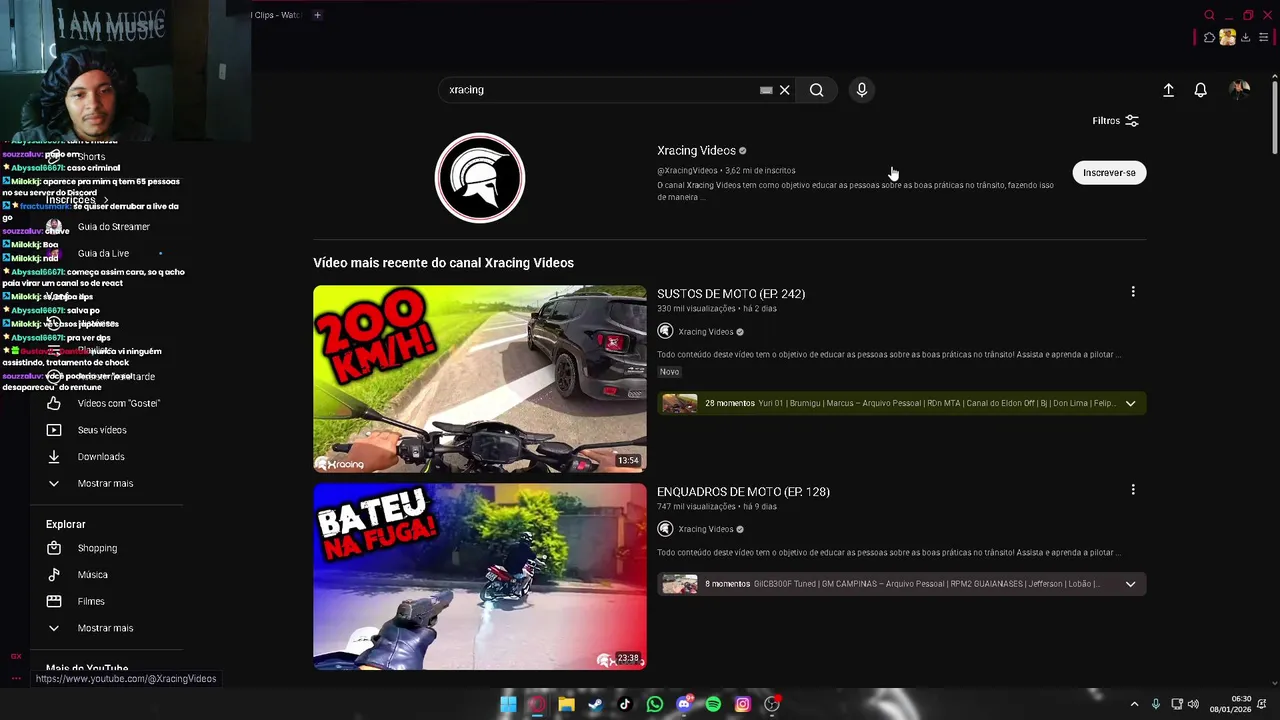Open WhatsApp from the taskbar
The width and height of the screenshot is (1280, 720).
pos(655,704)
